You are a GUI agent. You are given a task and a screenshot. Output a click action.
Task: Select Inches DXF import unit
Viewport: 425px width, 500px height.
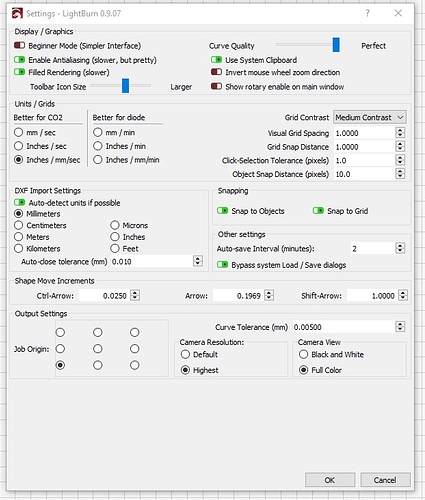pyautogui.click(x=115, y=237)
